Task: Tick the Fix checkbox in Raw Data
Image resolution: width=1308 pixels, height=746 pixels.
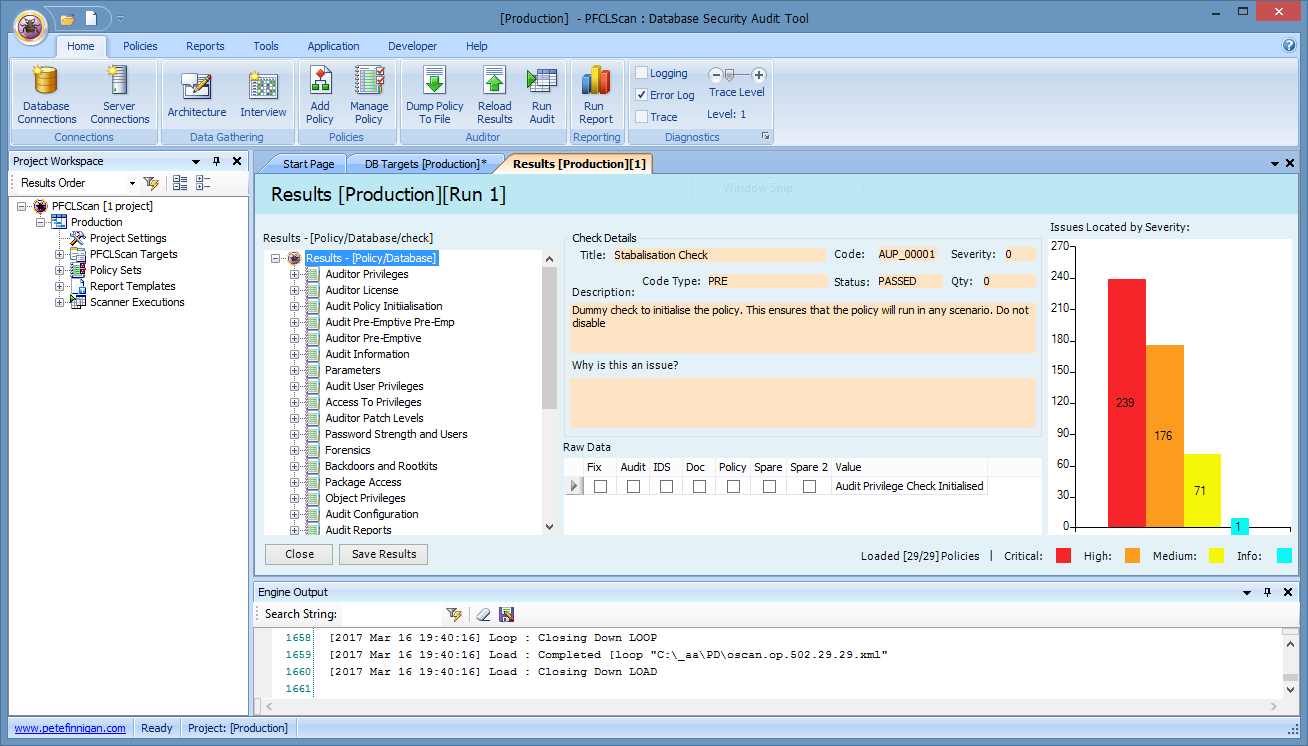Action: [600, 487]
